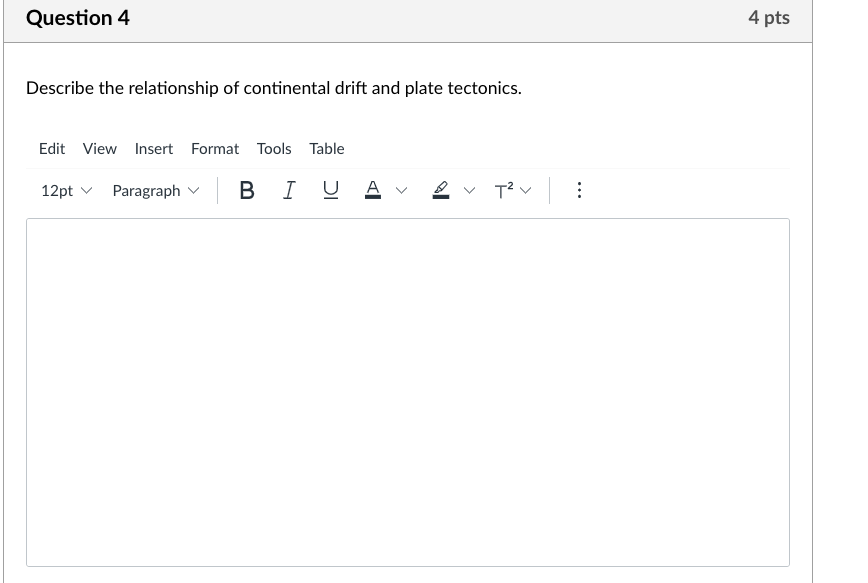Open Paragraph block format dropdown
The image size is (868, 583).
[156, 190]
